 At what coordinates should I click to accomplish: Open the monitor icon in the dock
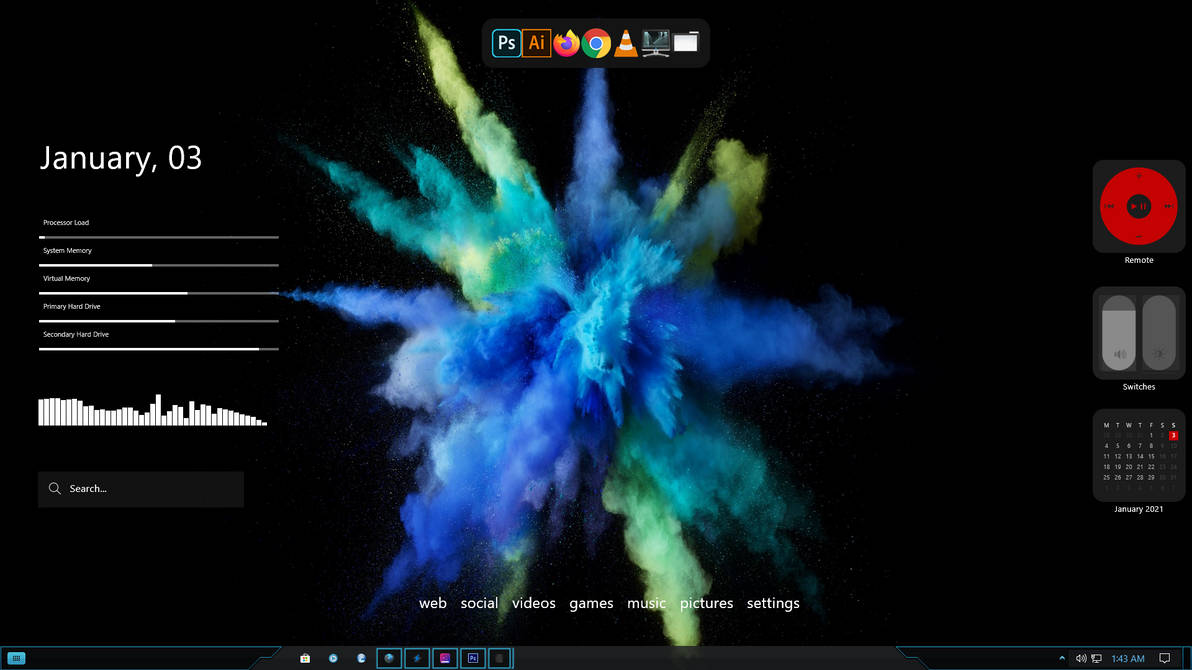(x=655, y=43)
